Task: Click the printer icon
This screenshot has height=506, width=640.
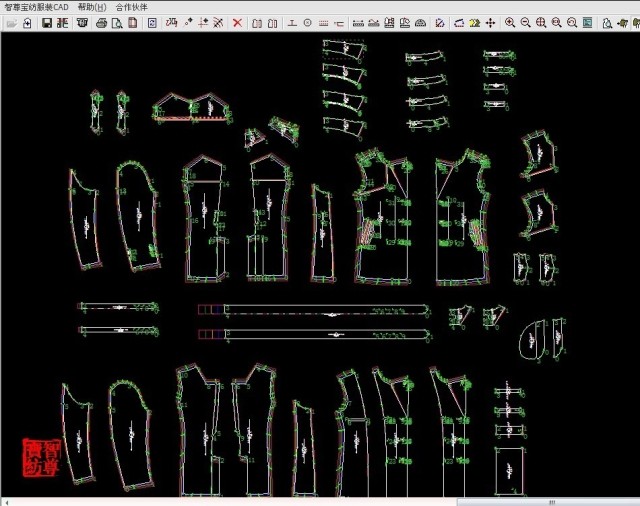Action: [x=101, y=22]
